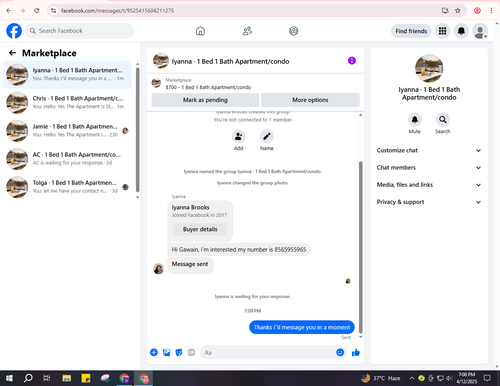Click Mark as pending button
Screen dimensions: 500x386
coord(205,100)
